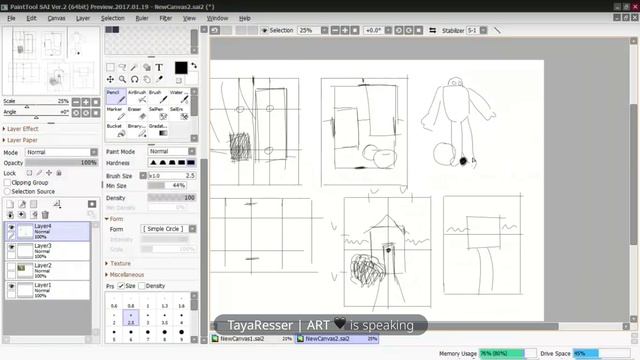The width and height of the screenshot is (640, 360).
Task: Click the Scale zoom-in plus button
Action: [x=86, y=102]
